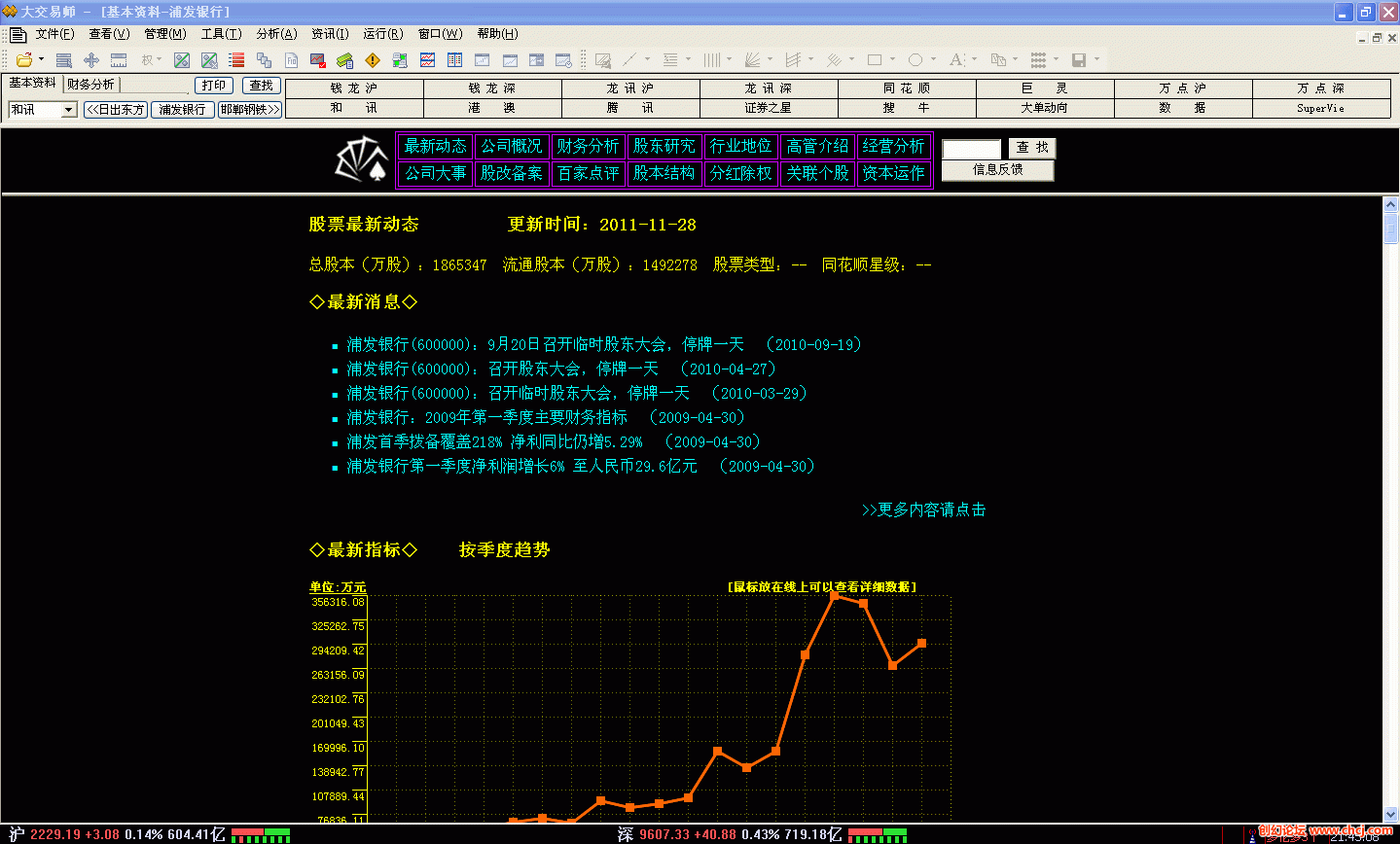Image resolution: width=1400 pixels, height=844 pixels.
Task: Click the vertical scrollbar down arrow
Action: [x=1390, y=815]
